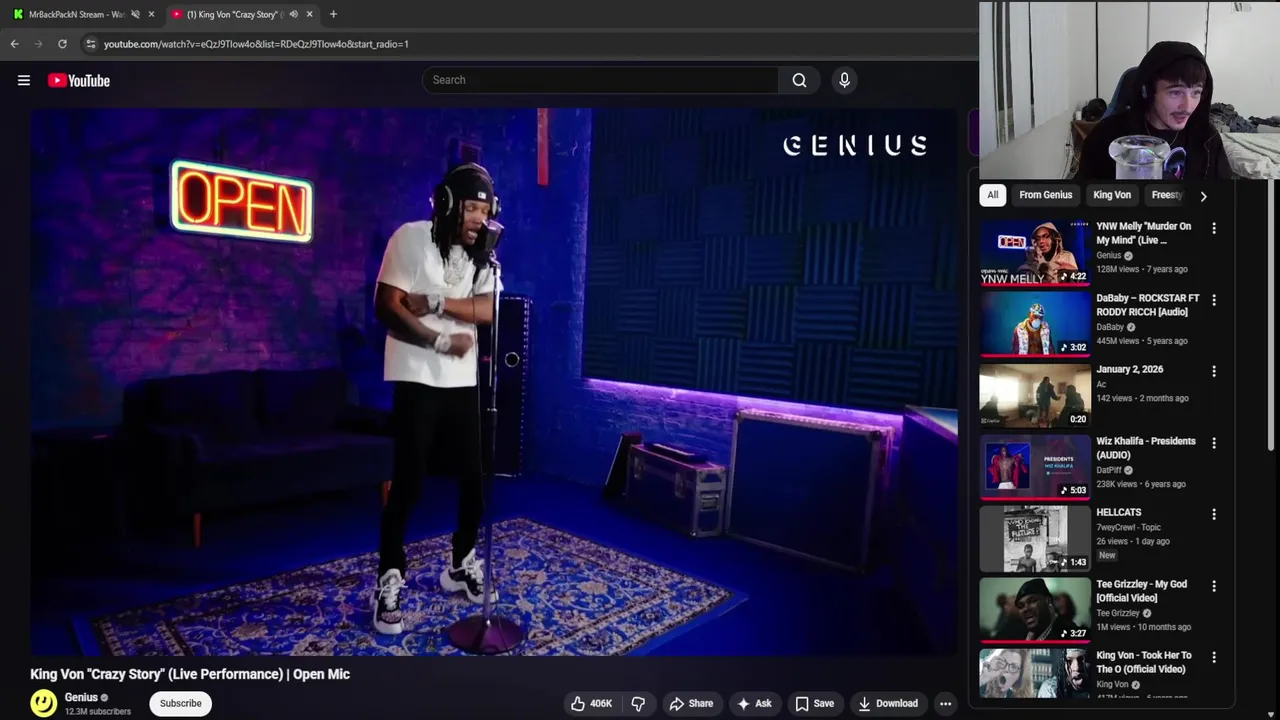Click the Tee Grizzley channel name
This screenshot has height=720, width=1280.
[x=1118, y=613]
